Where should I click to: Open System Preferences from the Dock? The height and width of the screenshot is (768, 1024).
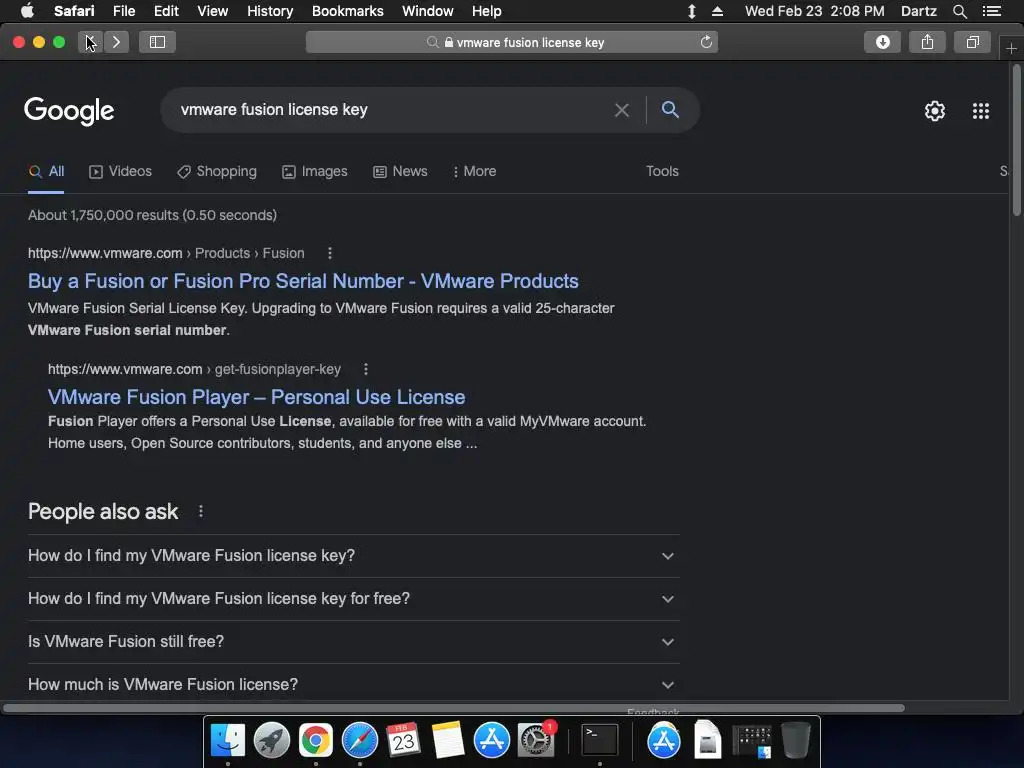(x=536, y=741)
